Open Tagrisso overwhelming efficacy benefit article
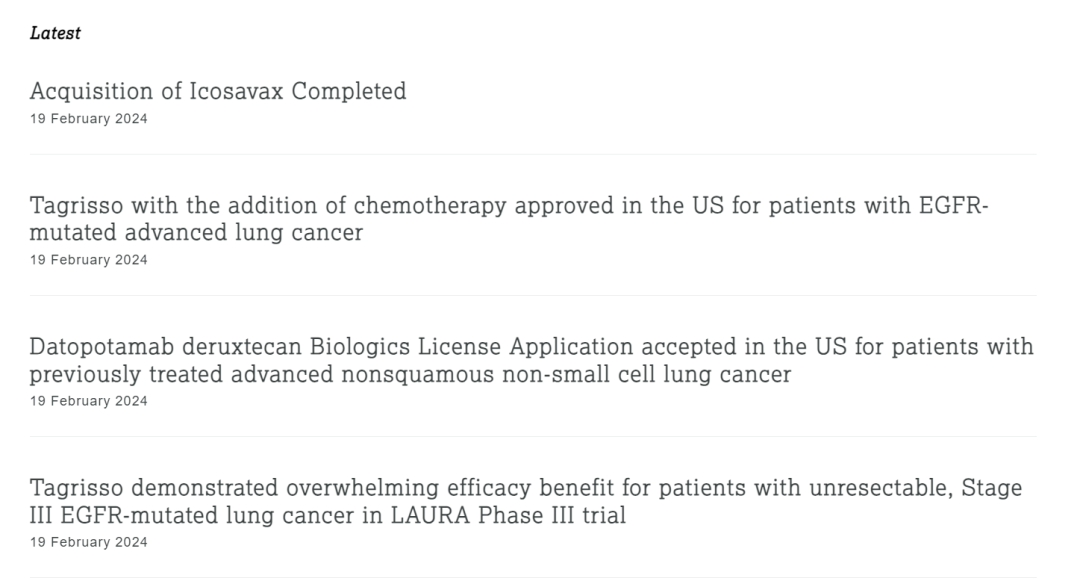This screenshot has height=581, width=1080. [525, 489]
